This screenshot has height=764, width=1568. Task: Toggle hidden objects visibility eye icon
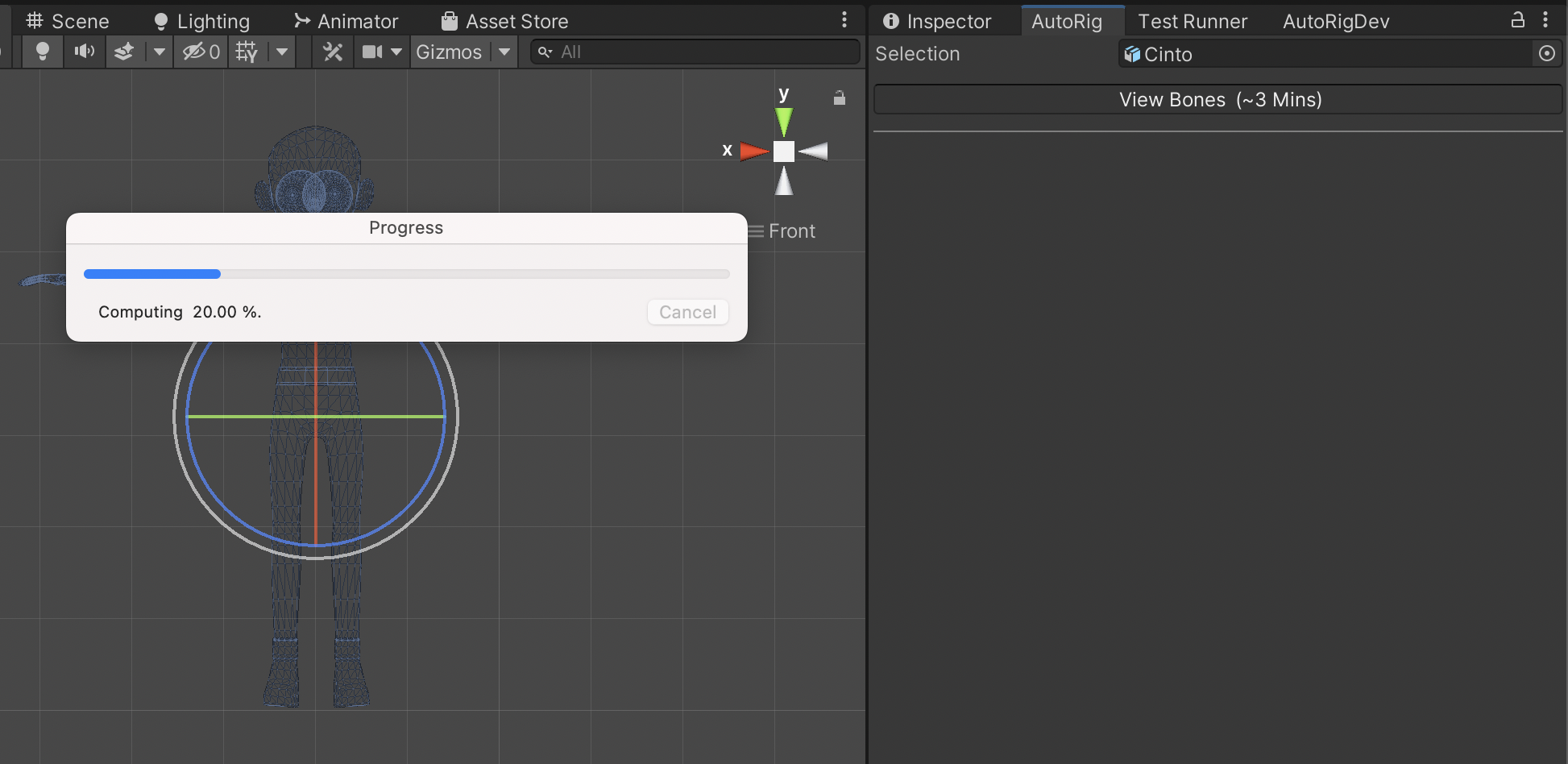click(x=201, y=52)
